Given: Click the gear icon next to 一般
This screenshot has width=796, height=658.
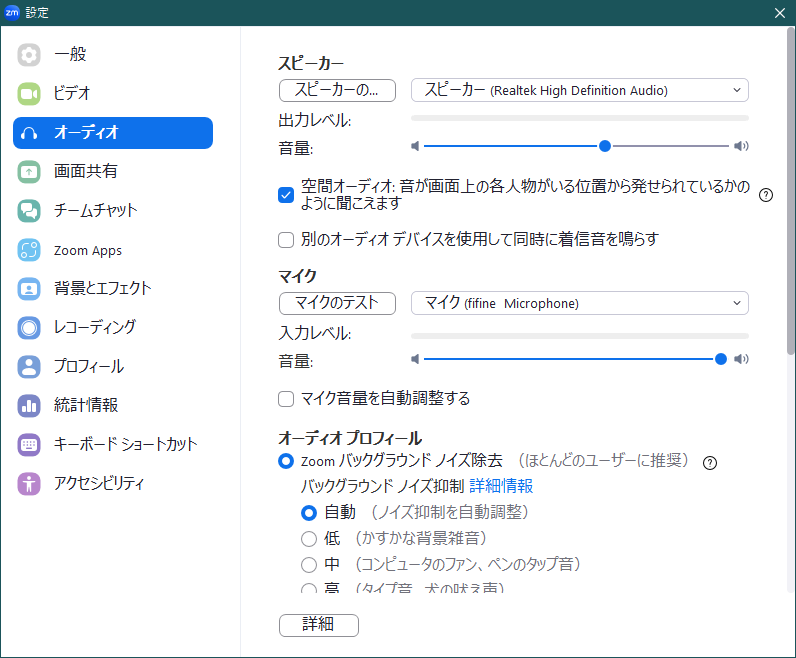Looking at the screenshot, I should [x=29, y=55].
